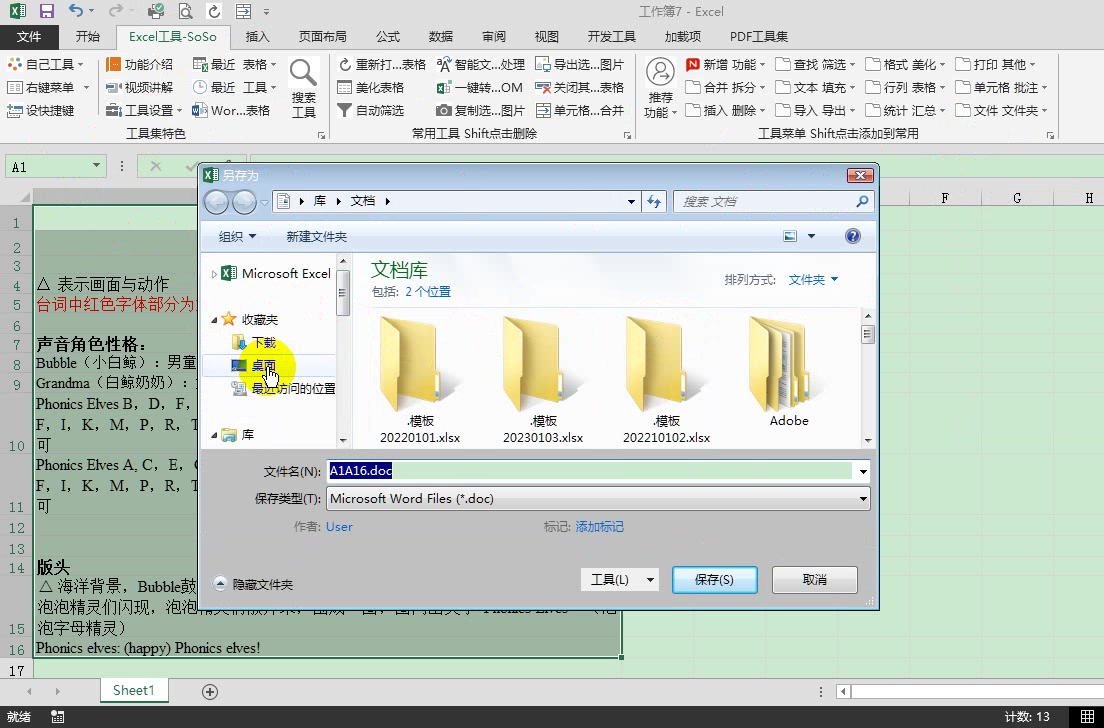Viewport: 1104px width, 728px height.
Task: Select the 桌面 sidebar item
Action: point(262,364)
